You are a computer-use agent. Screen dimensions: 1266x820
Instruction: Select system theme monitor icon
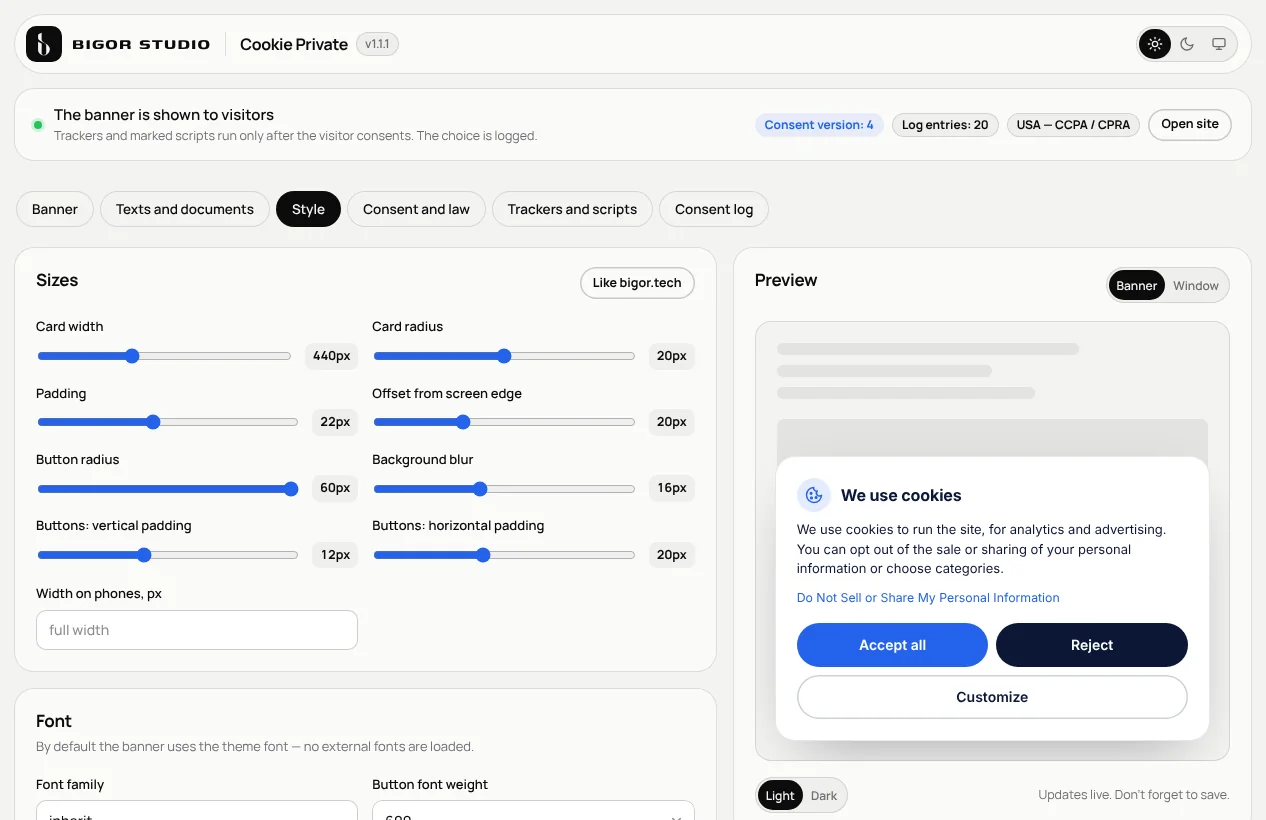(1219, 44)
